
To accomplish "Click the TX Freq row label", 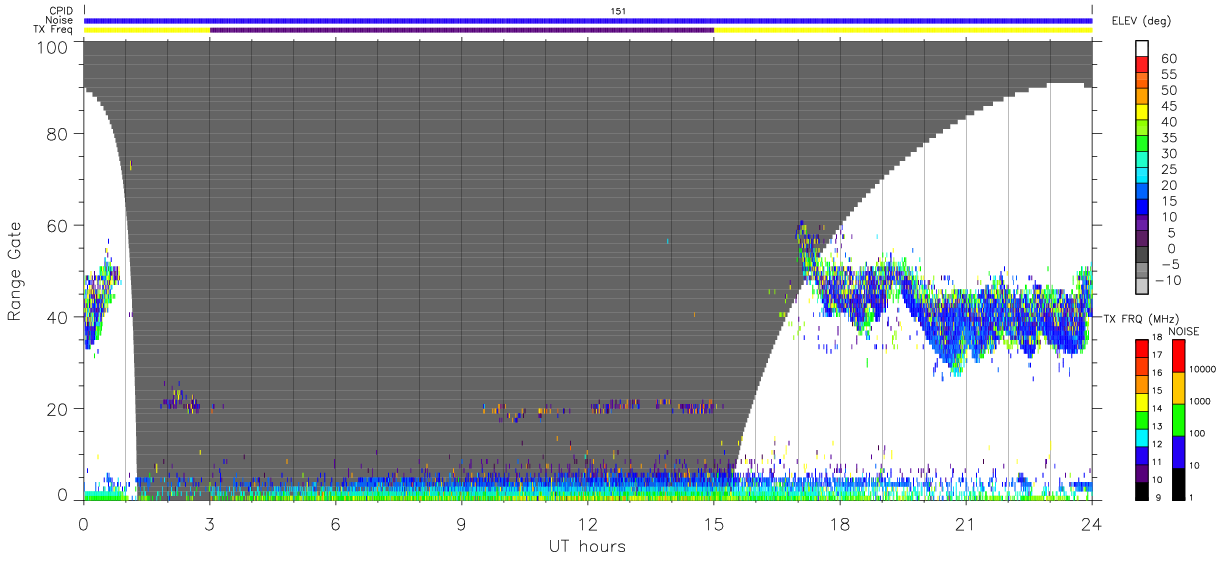I will (x=52, y=30).
